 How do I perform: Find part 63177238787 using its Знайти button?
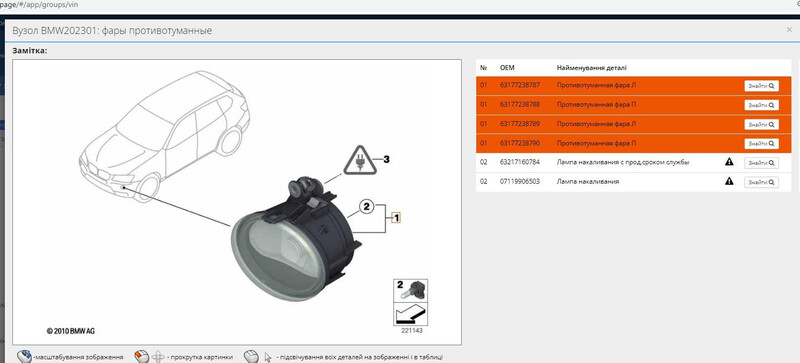tap(761, 86)
